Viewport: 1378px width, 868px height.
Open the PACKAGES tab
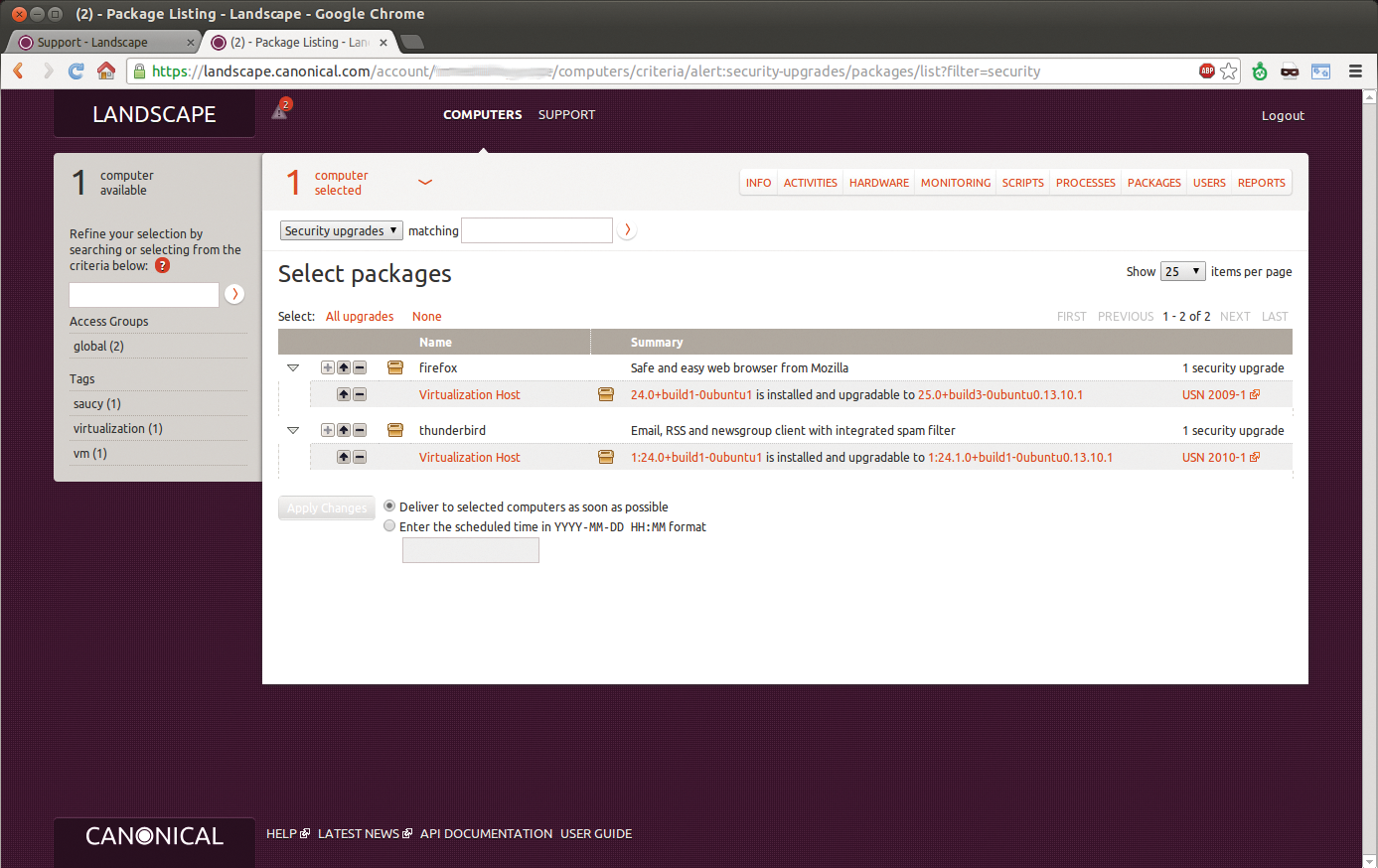1153,183
